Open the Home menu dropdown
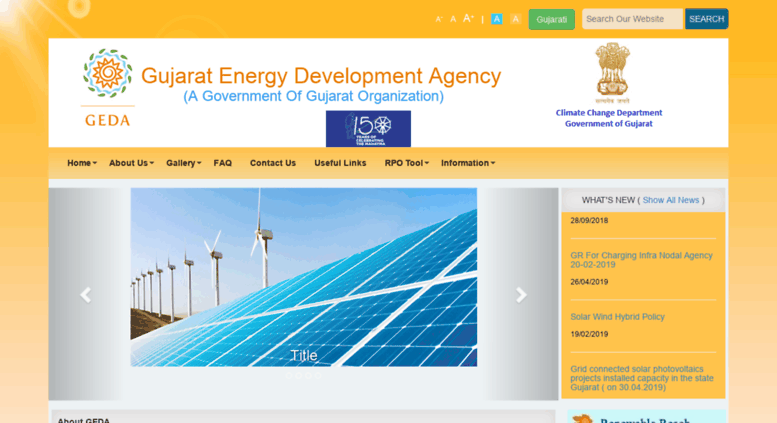Image resolution: width=777 pixels, height=423 pixels. coord(82,163)
